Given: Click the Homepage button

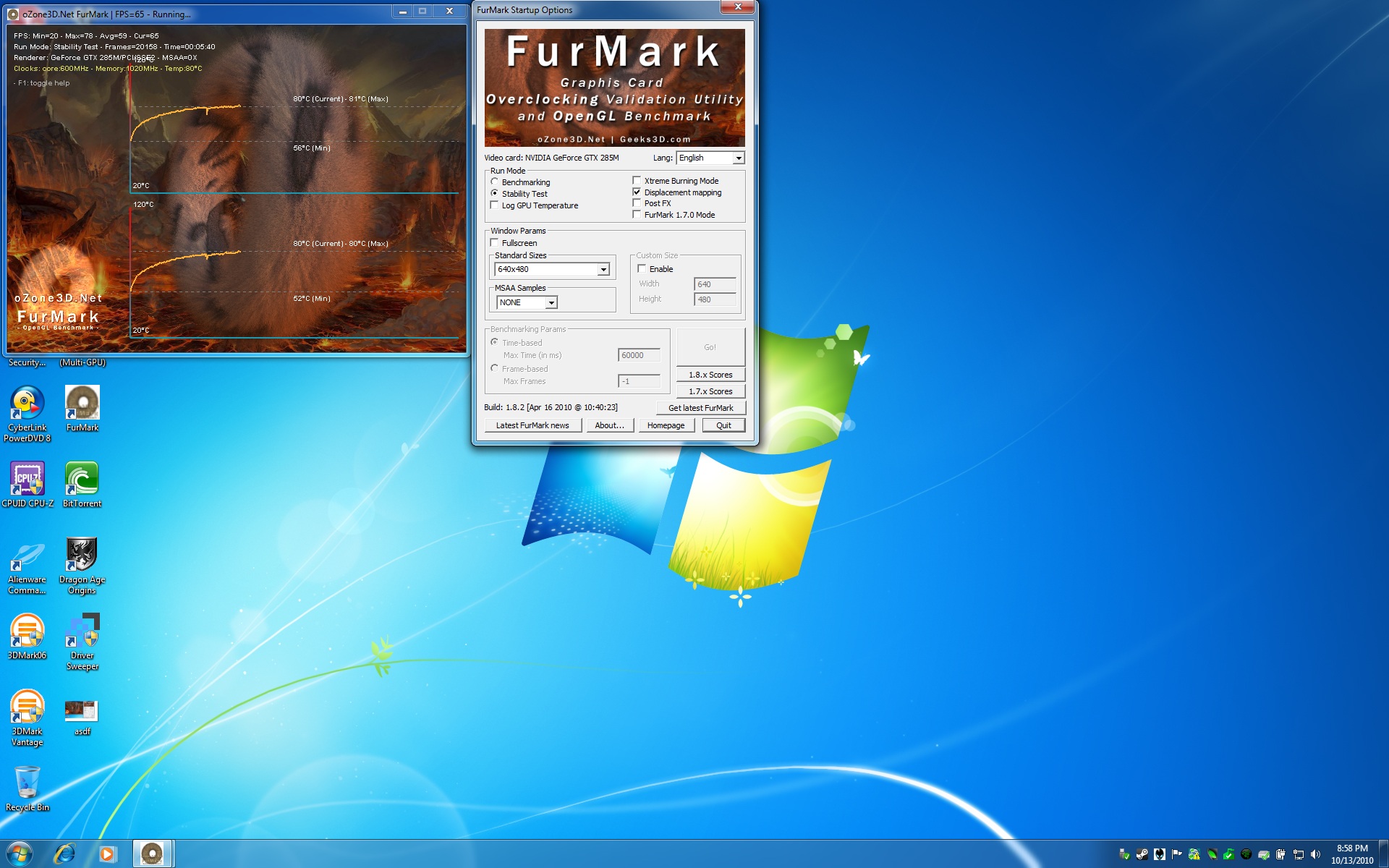Looking at the screenshot, I should click(x=666, y=425).
